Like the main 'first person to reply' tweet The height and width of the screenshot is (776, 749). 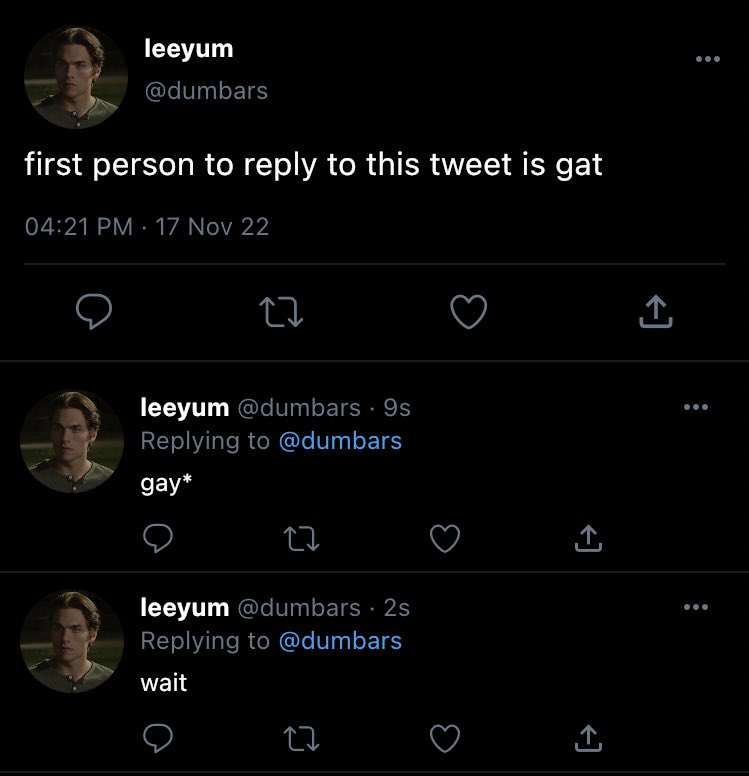point(468,312)
